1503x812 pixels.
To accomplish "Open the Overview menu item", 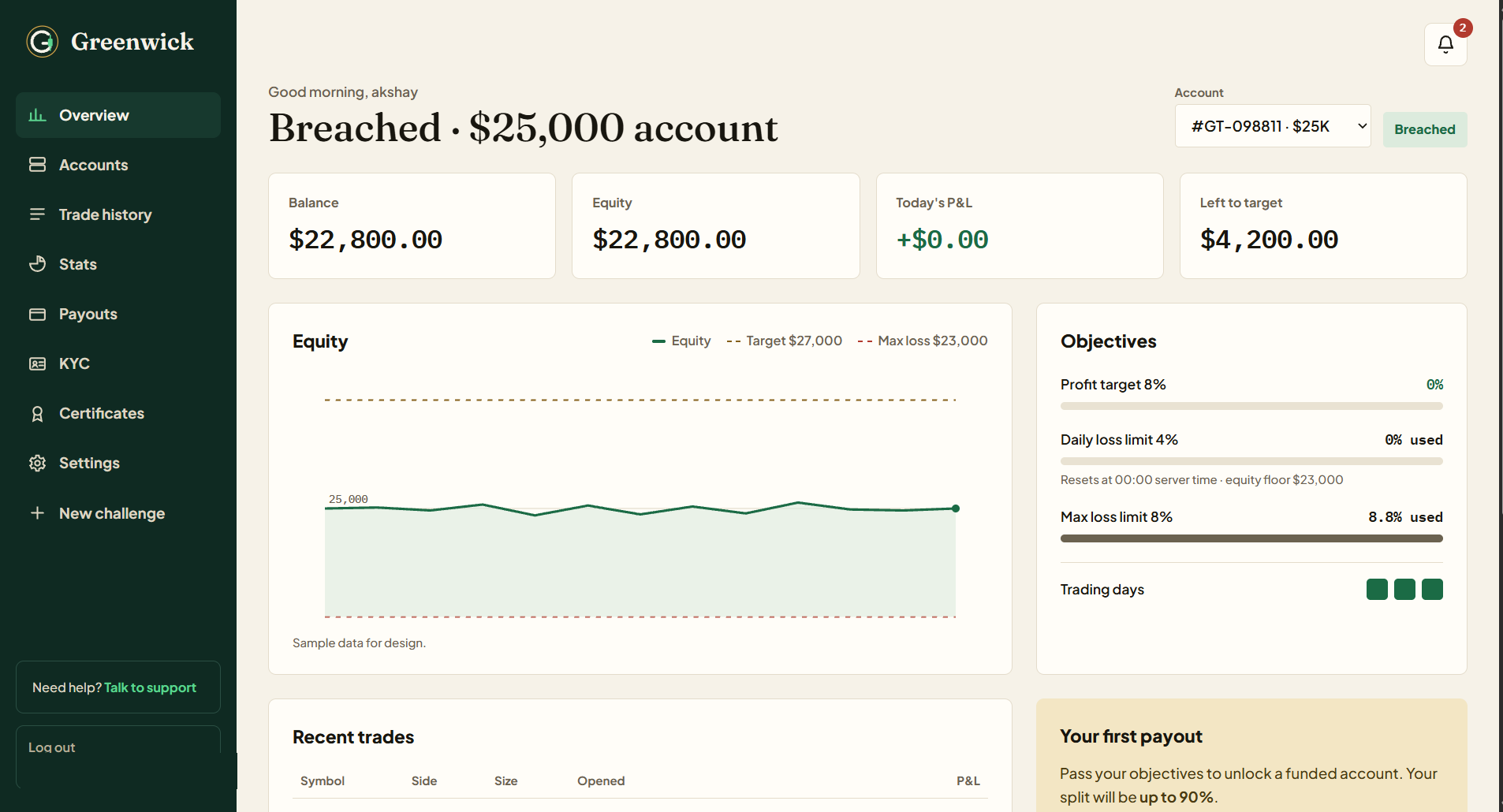I will 118,115.
